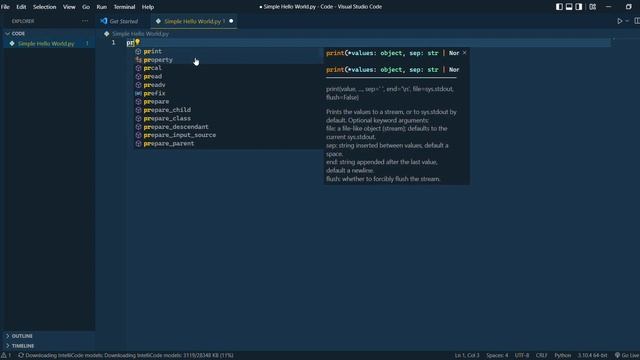The image size is (640, 360).
Task: Open the Edit menu
Action: 21,7
